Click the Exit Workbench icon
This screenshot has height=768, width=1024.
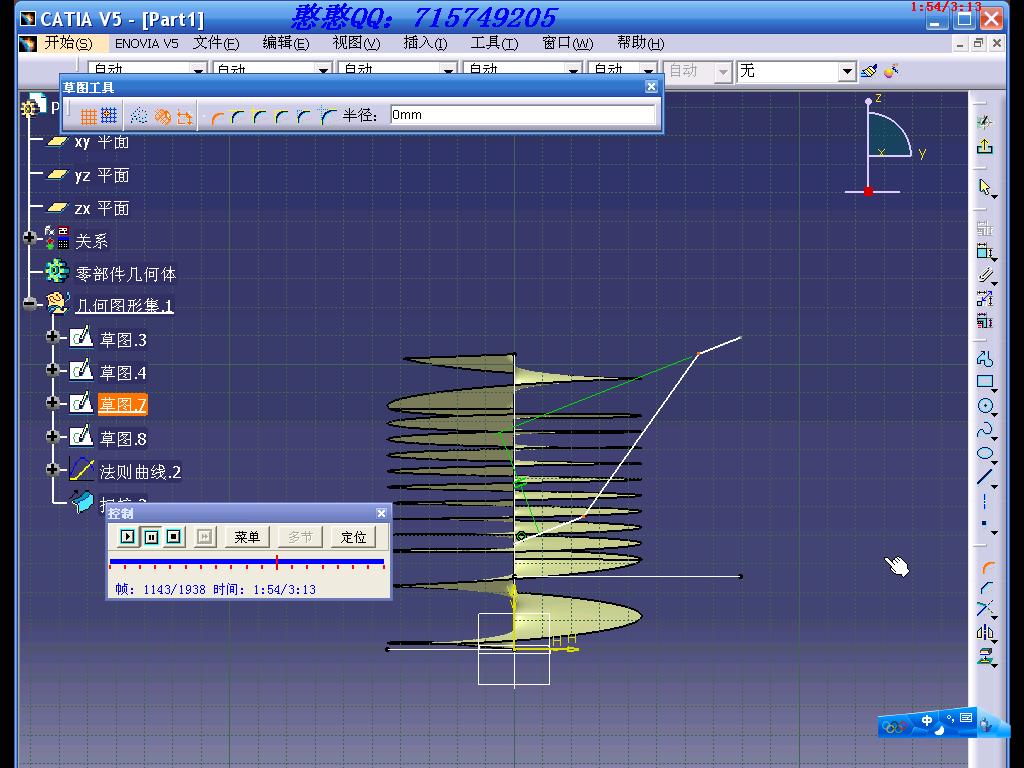[985, 146]
